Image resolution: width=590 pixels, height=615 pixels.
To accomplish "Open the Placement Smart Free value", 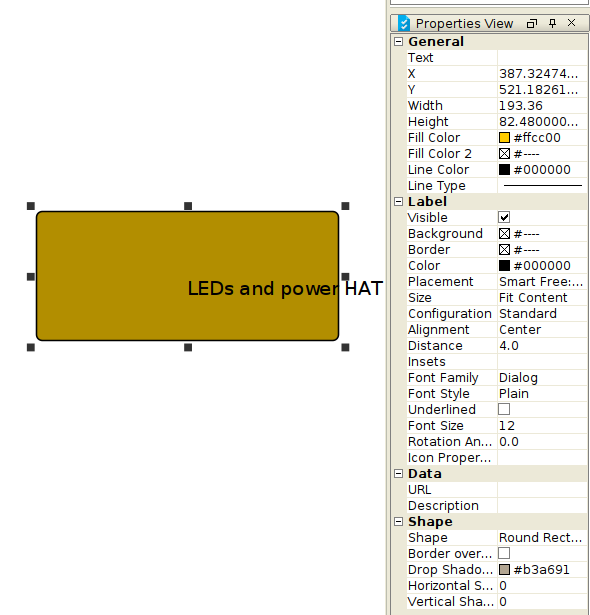I will coord(542,282).
